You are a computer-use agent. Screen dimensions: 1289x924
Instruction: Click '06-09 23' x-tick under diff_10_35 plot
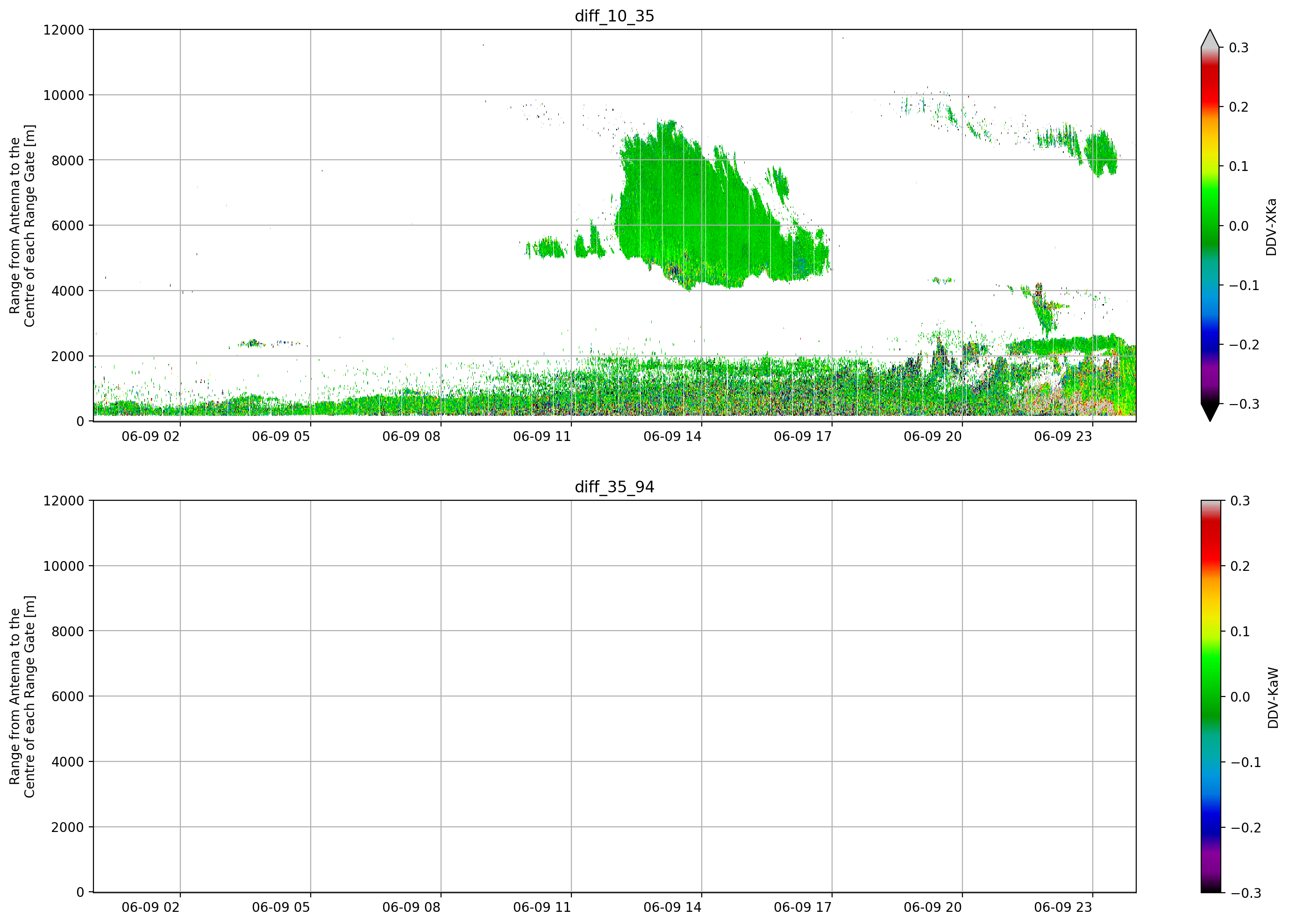[1063, 436]
